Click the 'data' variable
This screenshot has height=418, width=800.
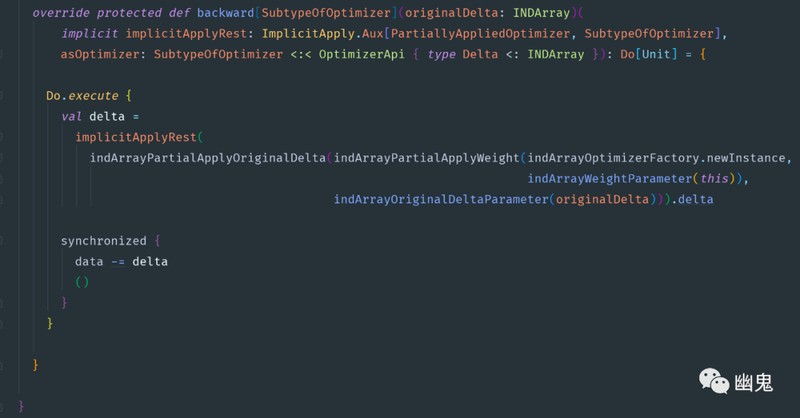[89, 262]
